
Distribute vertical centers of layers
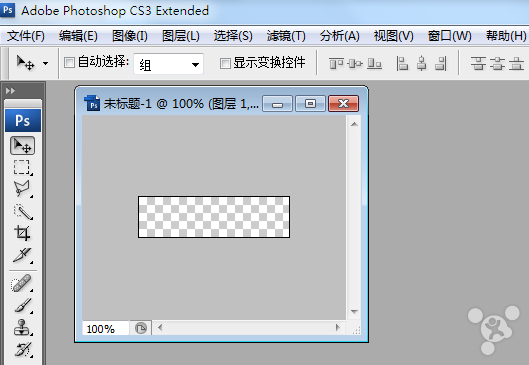497,63
